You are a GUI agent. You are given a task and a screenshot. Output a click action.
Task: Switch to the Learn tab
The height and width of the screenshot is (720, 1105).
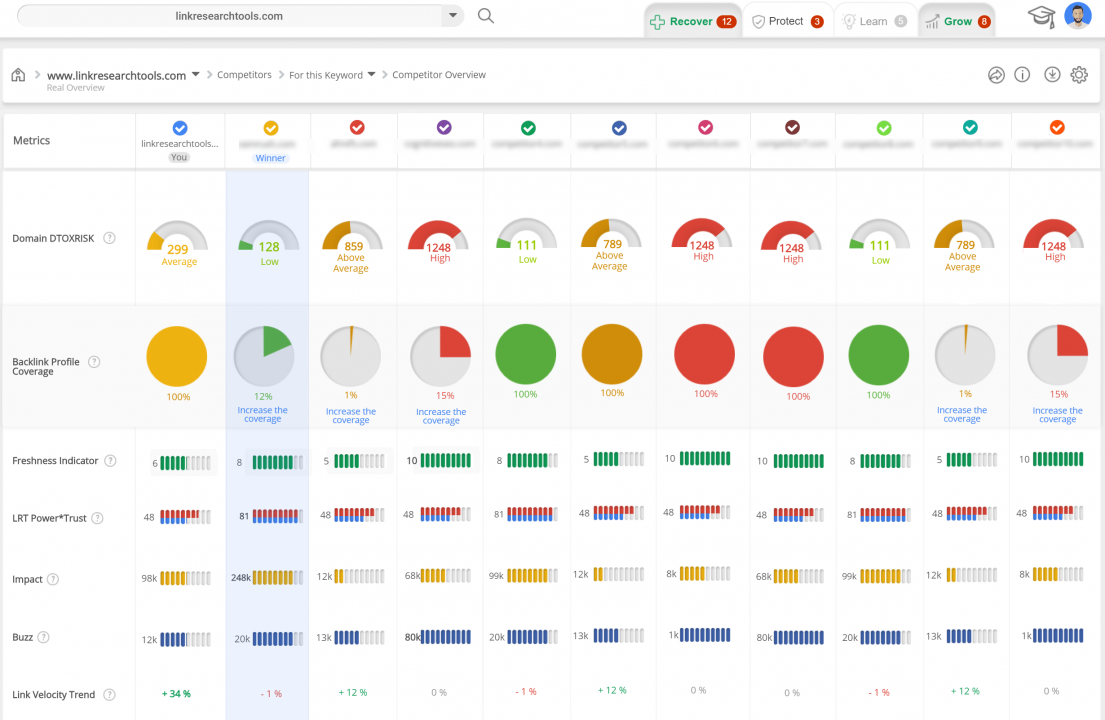click(875, 21)
